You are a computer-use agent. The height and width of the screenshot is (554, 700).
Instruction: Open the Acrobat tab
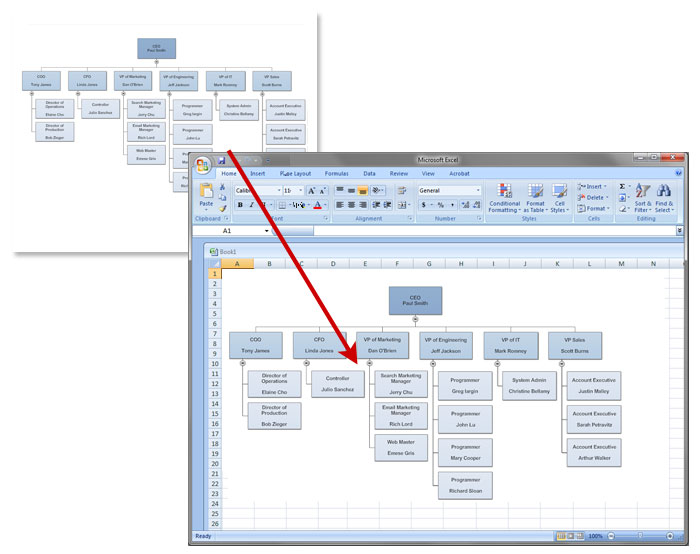point(459,174)
